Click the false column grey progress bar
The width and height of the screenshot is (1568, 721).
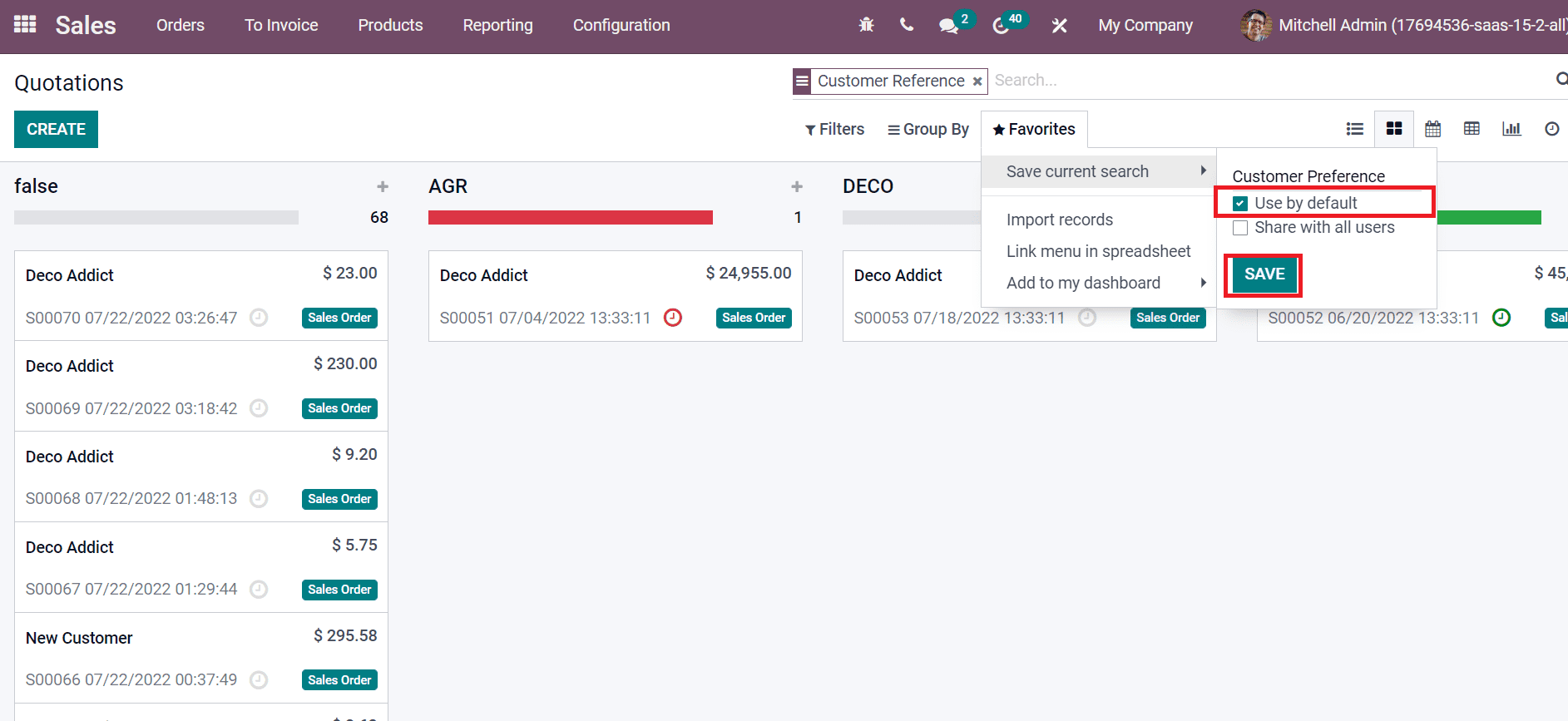156,217
